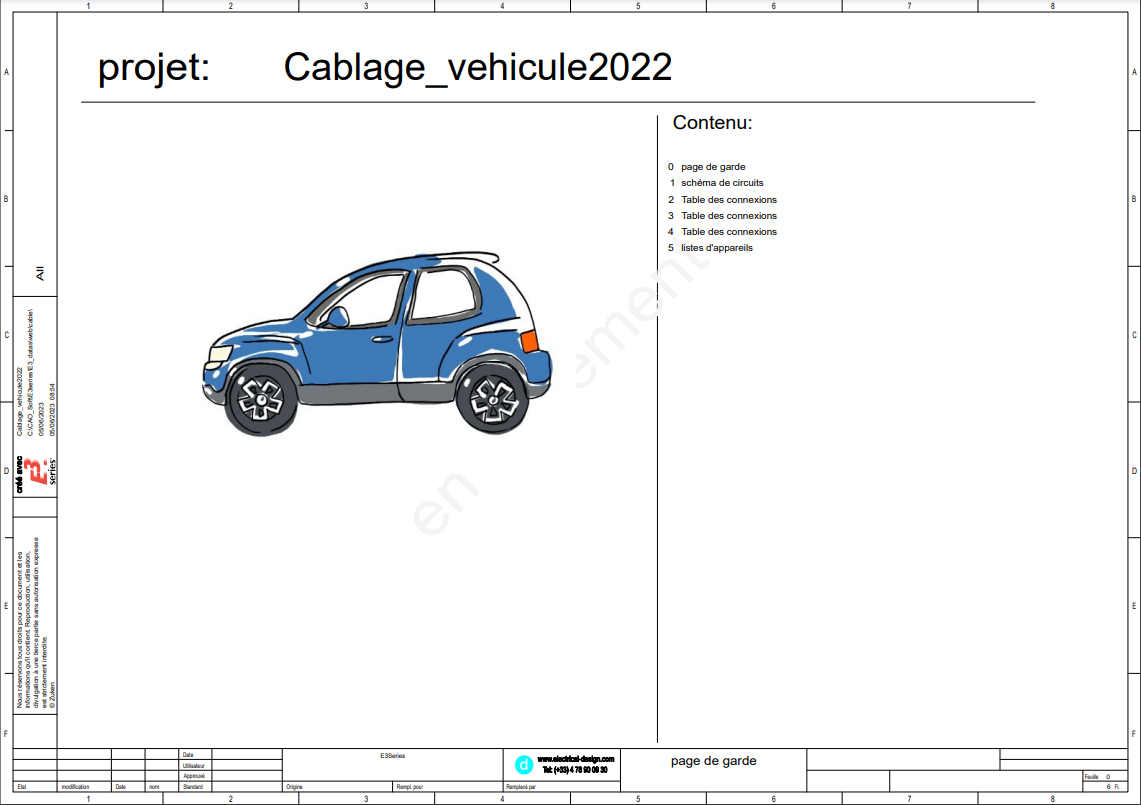Open entry 2 'Table des connexions'

pos(722,199)
